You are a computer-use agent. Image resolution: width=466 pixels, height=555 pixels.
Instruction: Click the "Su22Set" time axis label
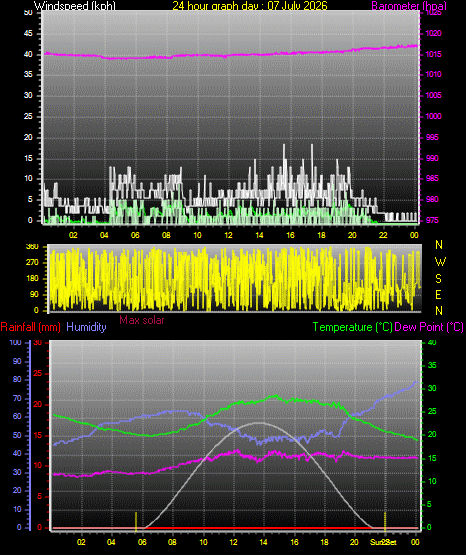point(383,542)
